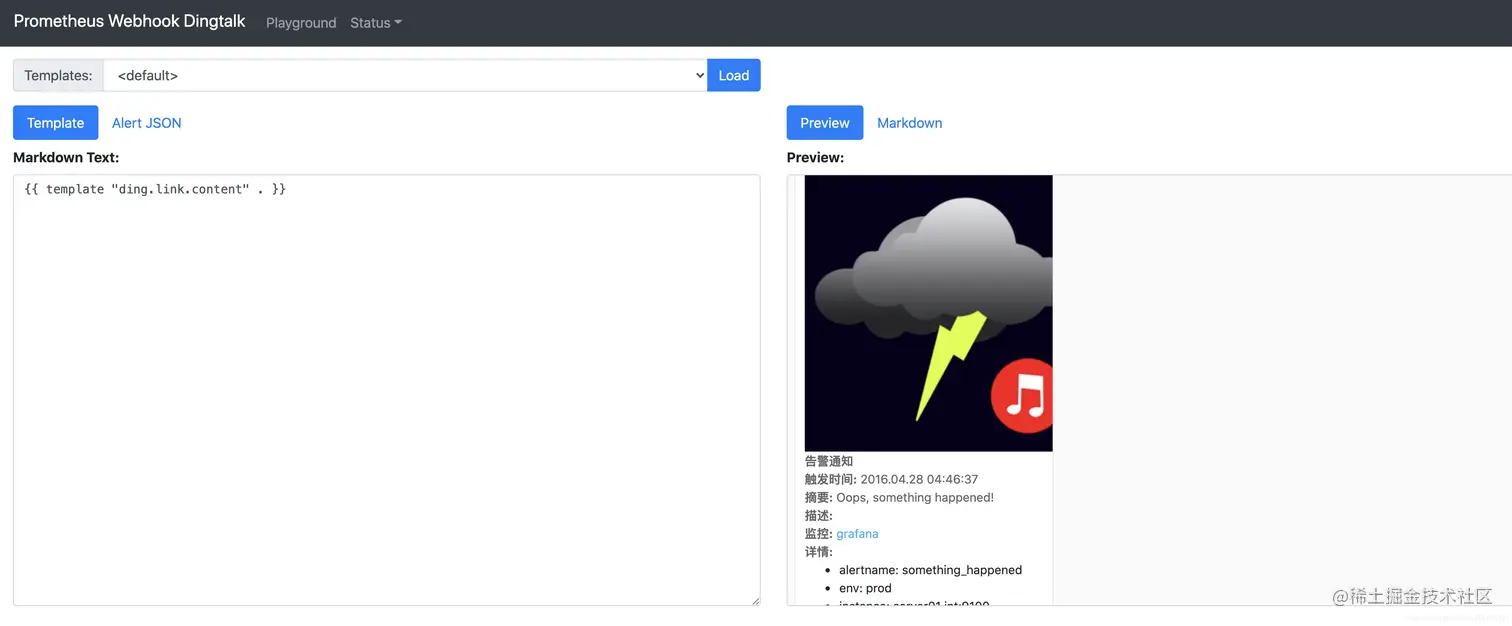1512x626 pixels.
Task: Click the Prometheus Webhook Dingtalk brand title
Action: (129, 21)
